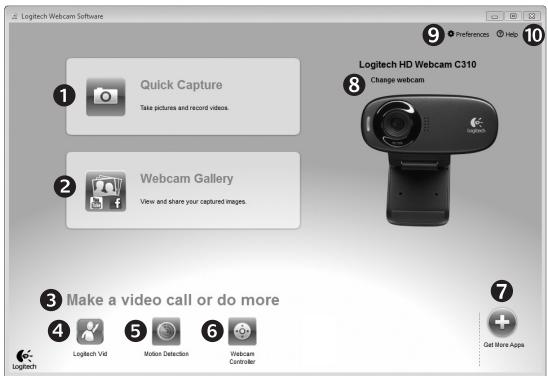Click the Webcam Controller label
The image size is (548, 376).
pyautogui.click(x=242, y=357)
